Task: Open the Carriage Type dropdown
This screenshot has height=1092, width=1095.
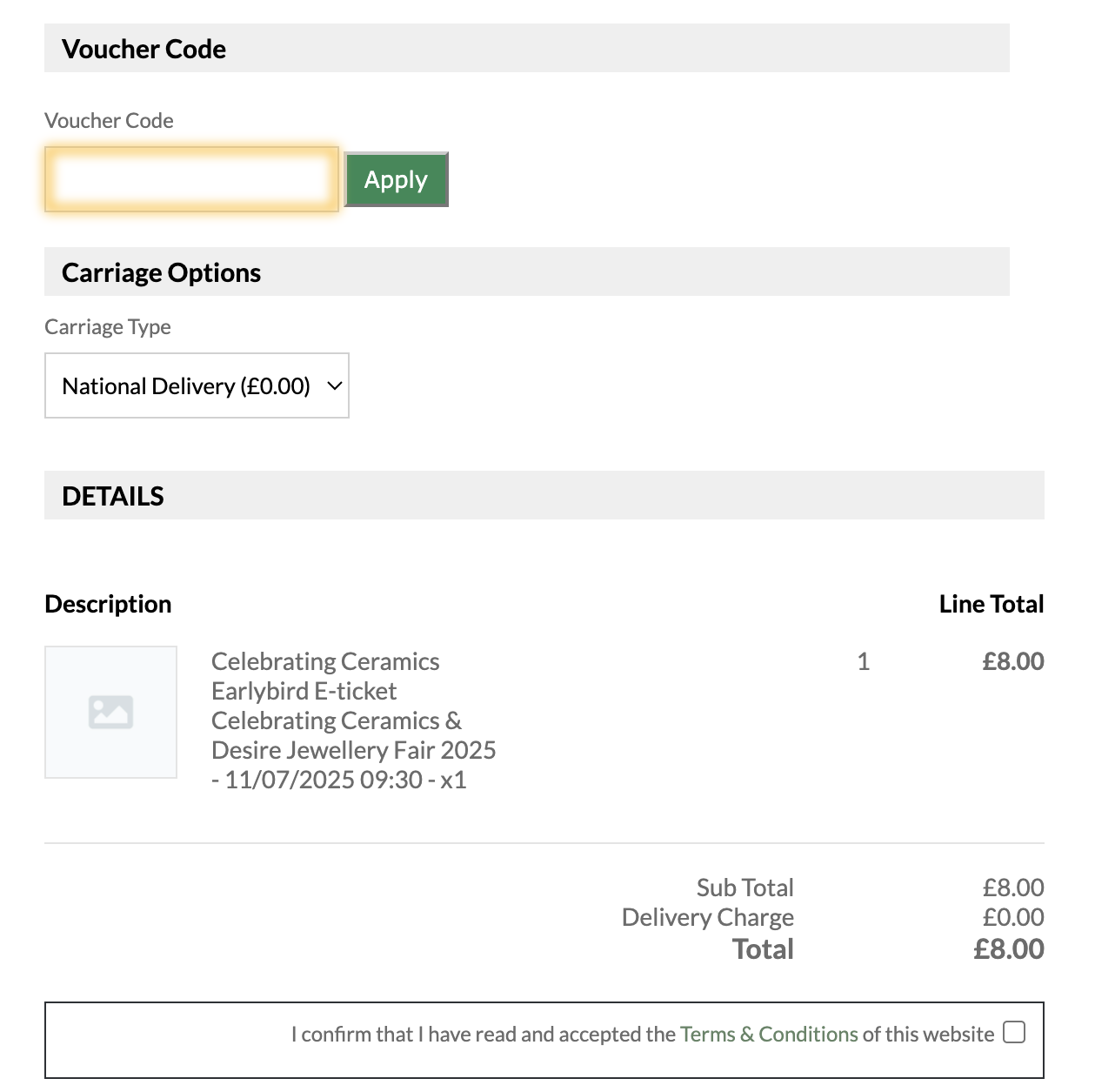Action: point(197,385)
